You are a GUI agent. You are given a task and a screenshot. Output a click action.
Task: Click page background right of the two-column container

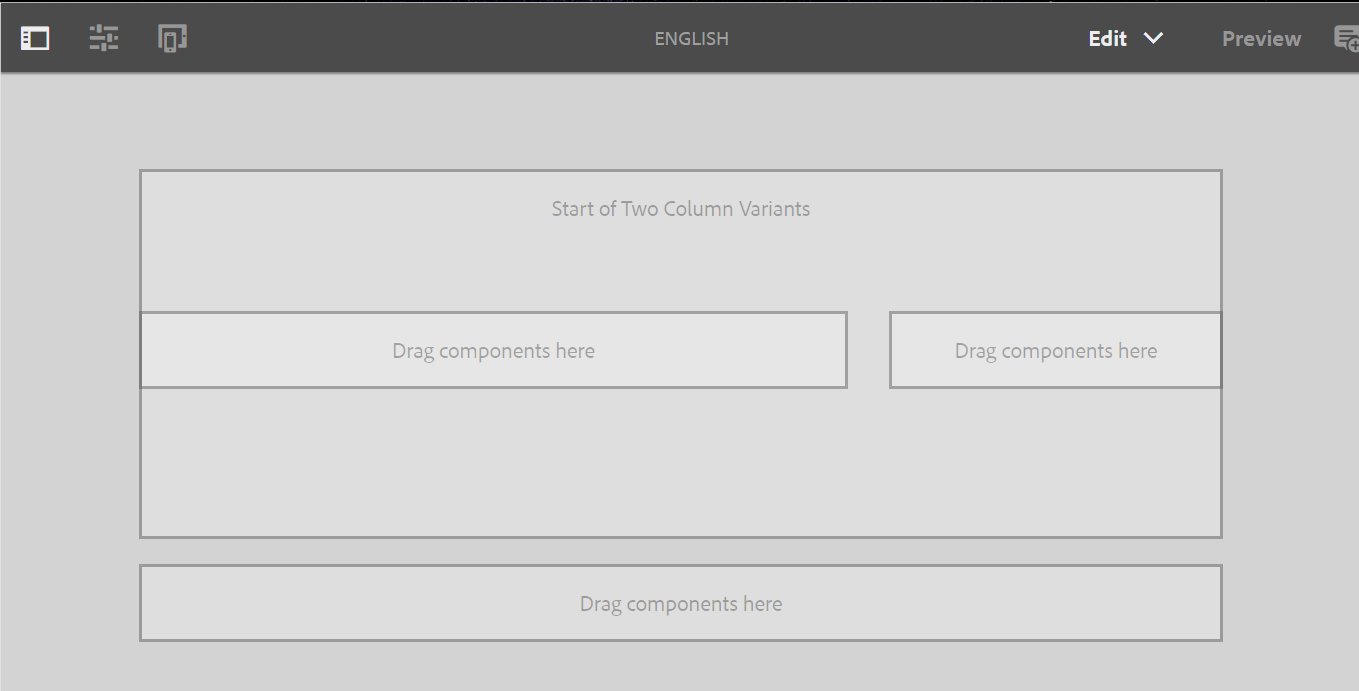(1290, 350)
